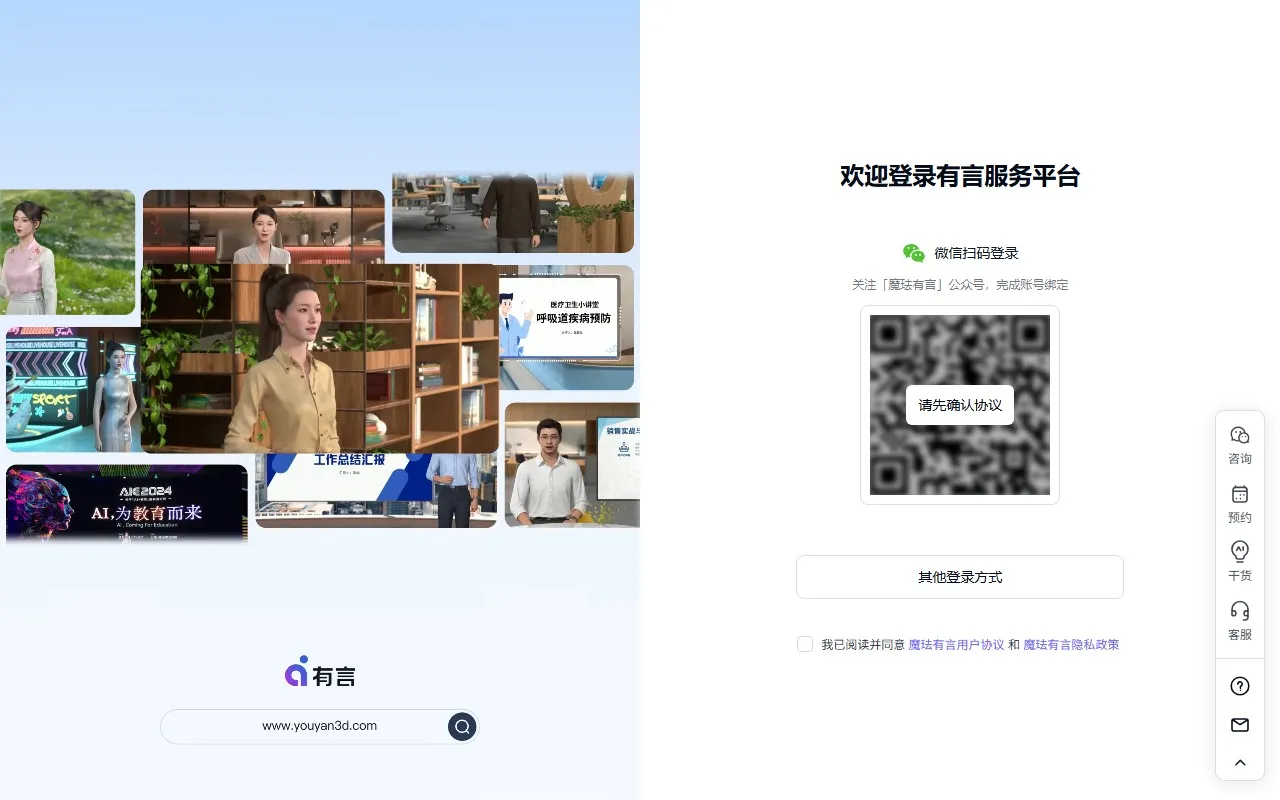
Task: Click the www.youyan3d.com address field
Action: (319, 726)
